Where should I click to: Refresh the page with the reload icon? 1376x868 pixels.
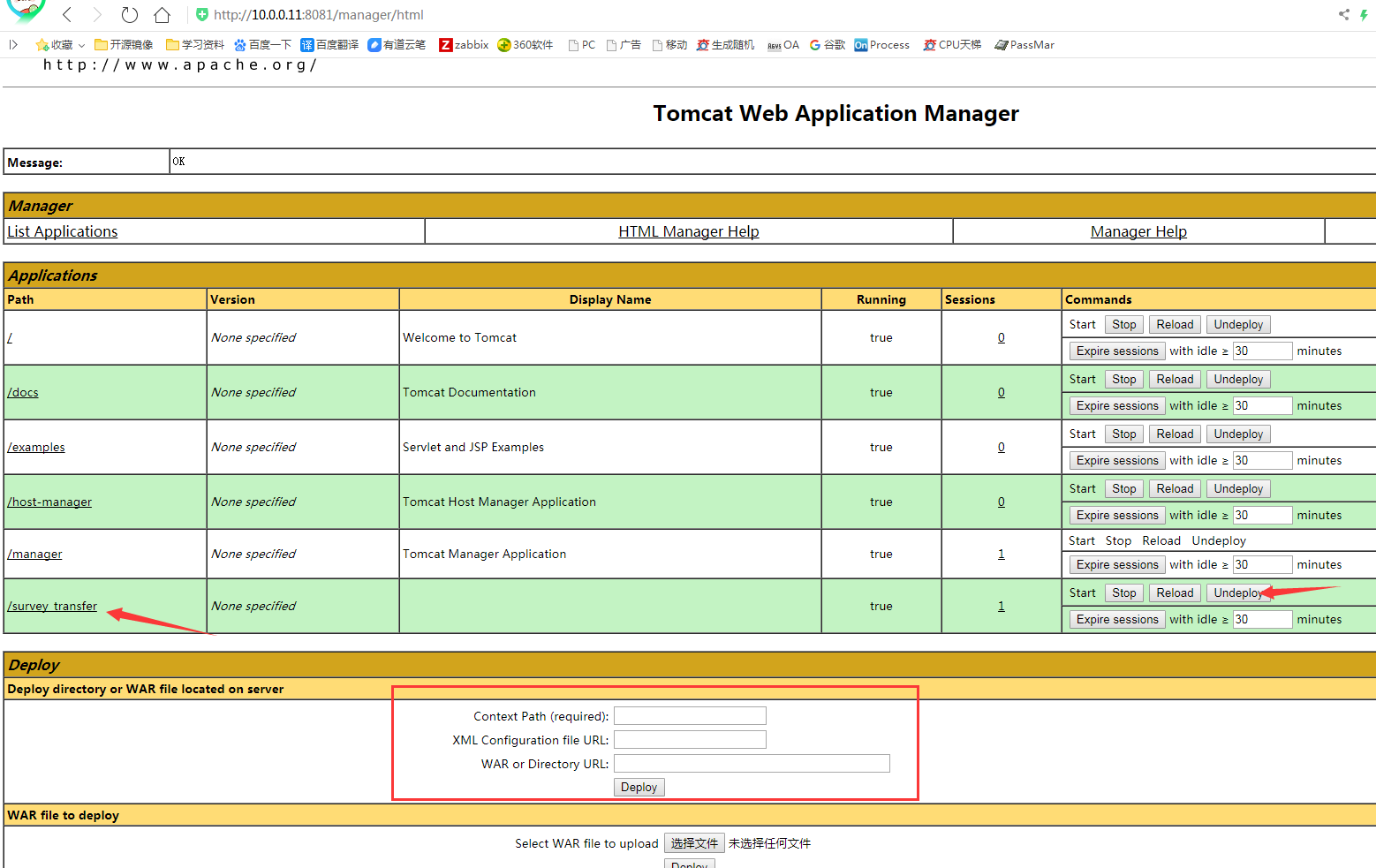coord(130,14)
